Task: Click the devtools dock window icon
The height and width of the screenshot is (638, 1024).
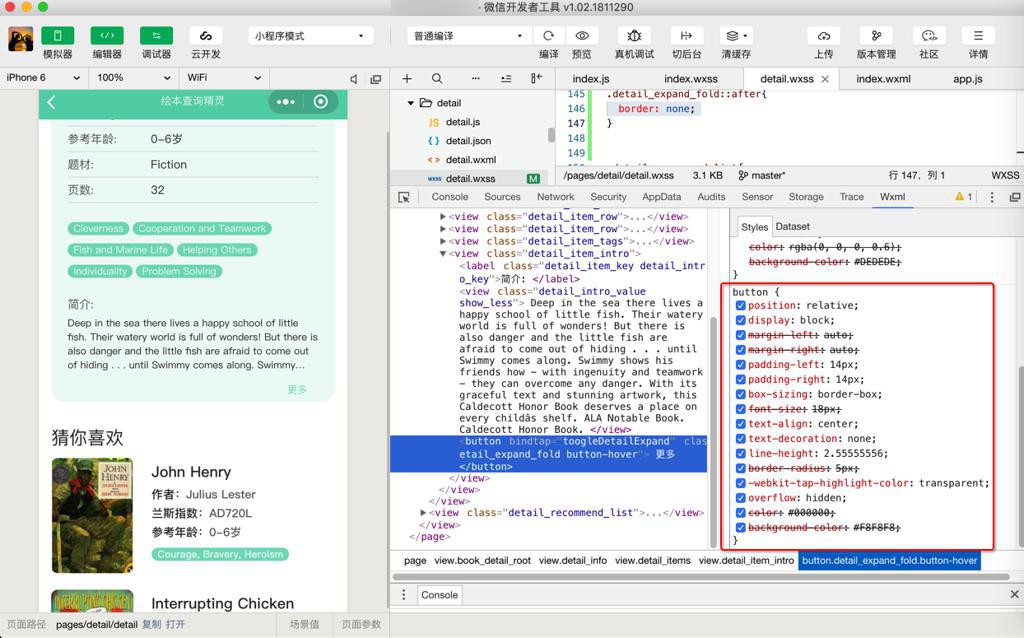Action: [x=1015, y=197]
